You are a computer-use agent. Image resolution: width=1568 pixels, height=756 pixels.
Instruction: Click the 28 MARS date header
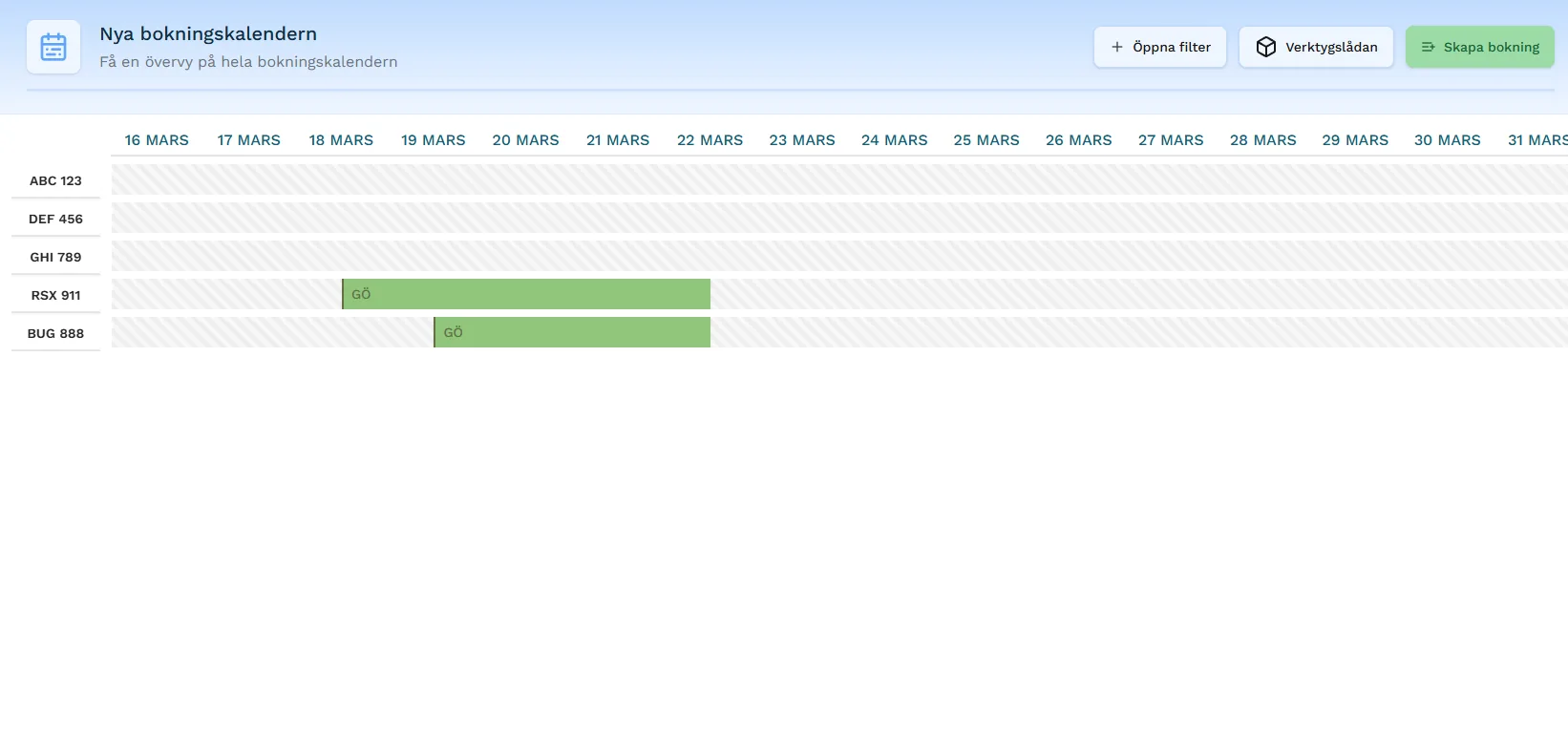(x=1262, y=139)
